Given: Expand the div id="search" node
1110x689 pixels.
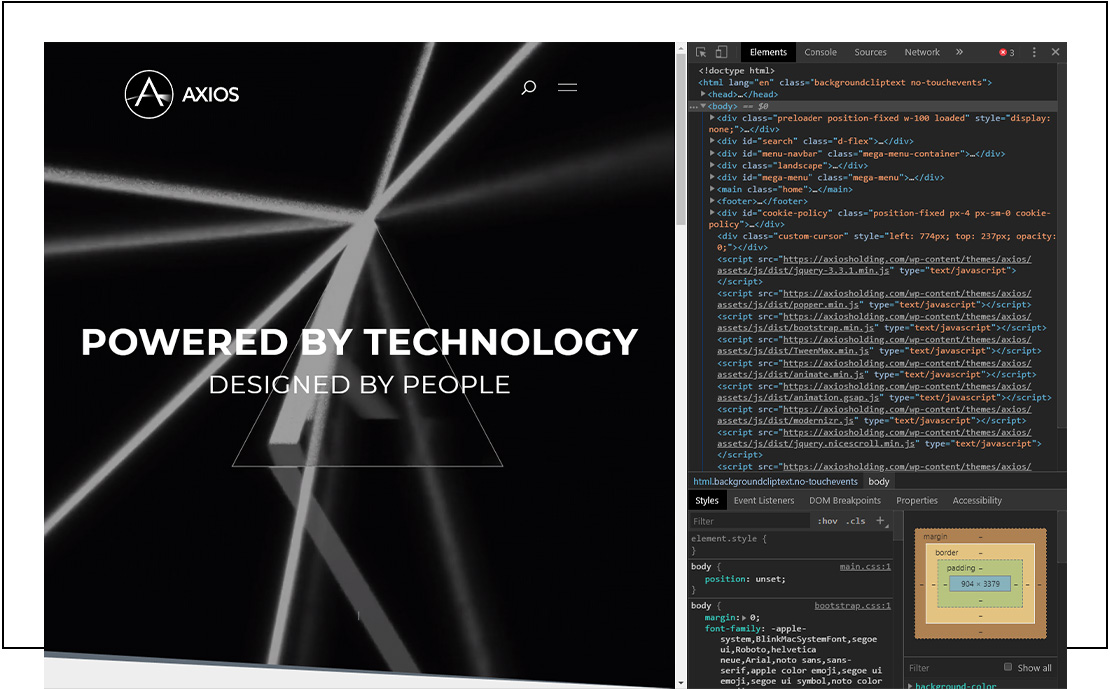Looking at the screenshot, I should click(712, 141).
